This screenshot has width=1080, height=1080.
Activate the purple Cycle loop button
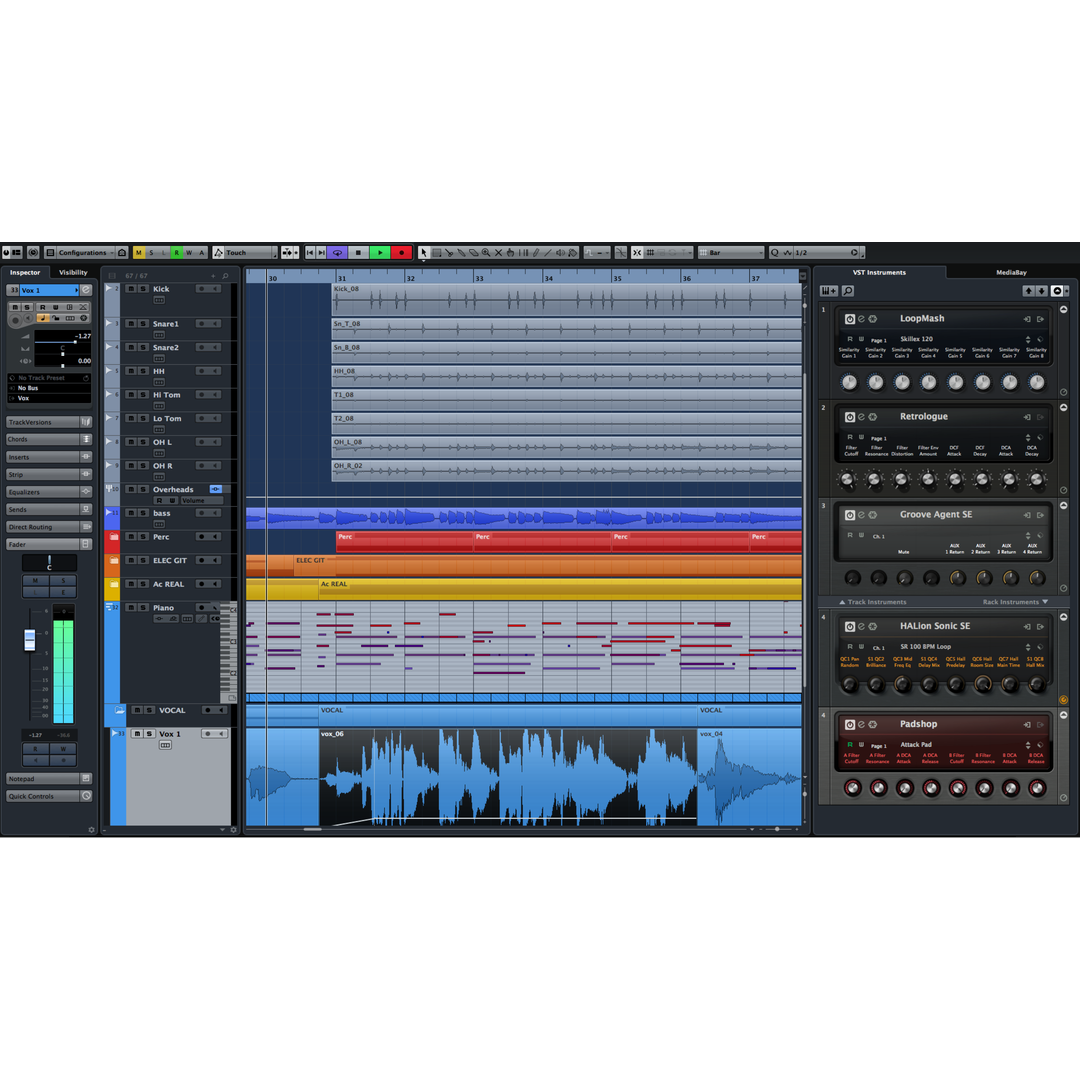(337, 253)
